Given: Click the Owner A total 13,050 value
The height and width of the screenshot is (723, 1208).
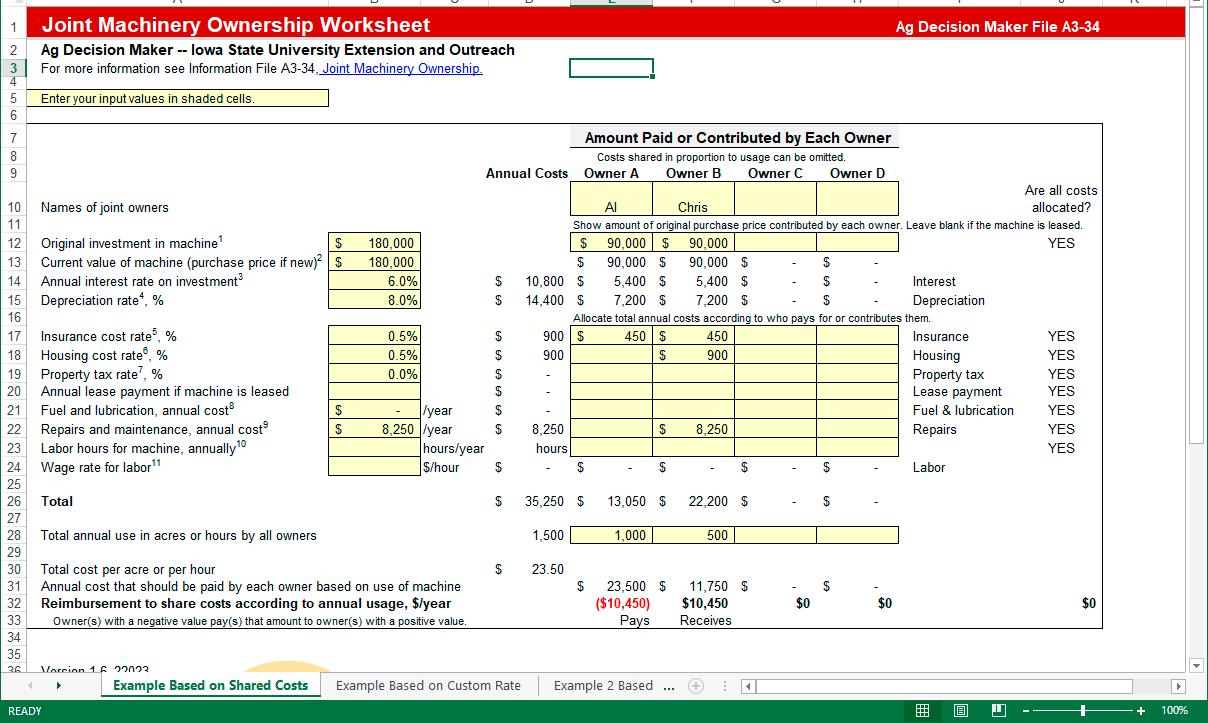Looking at the screenshot, I should 627,501.
